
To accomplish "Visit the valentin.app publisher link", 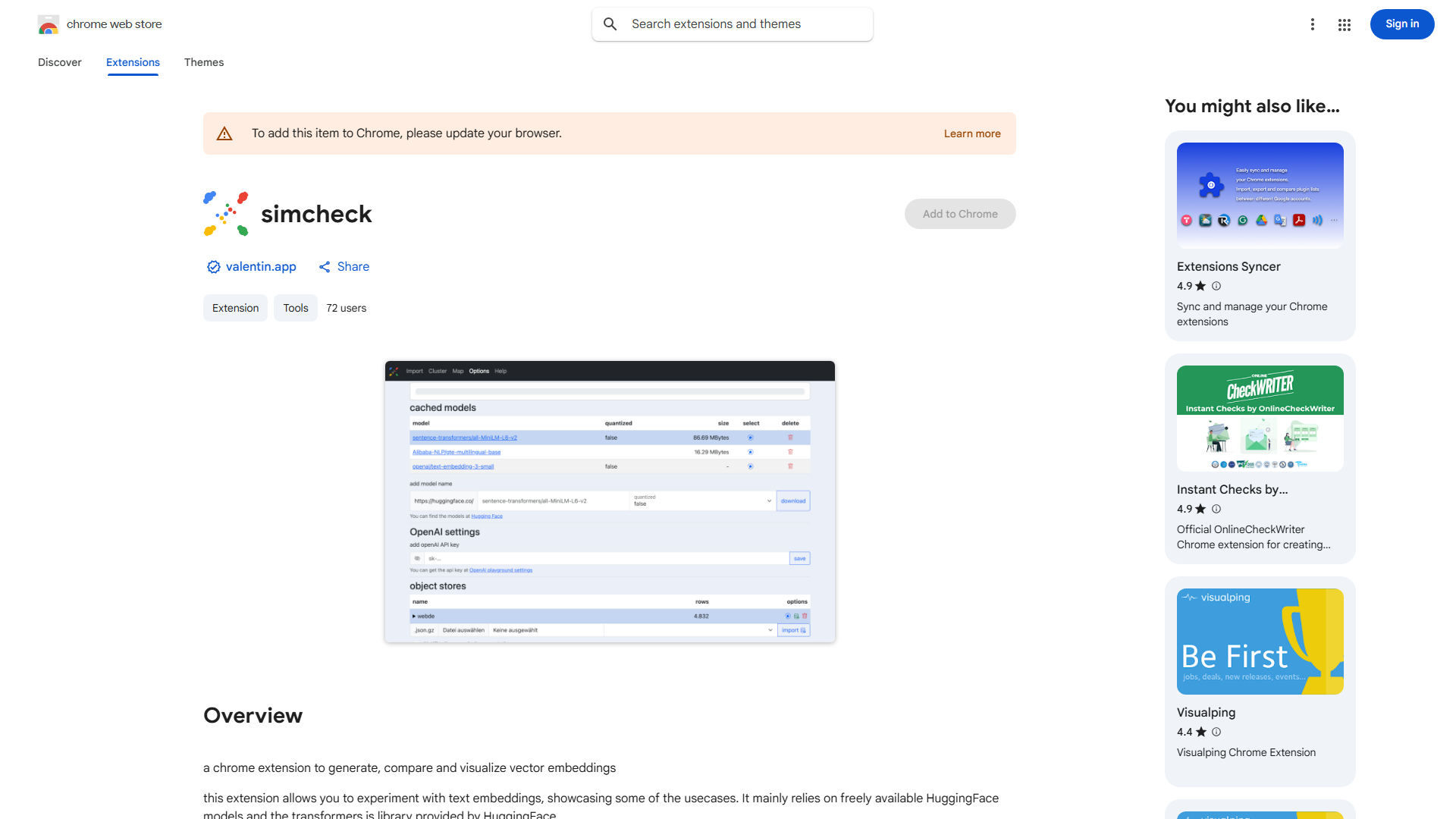I will tap(261, 267).
